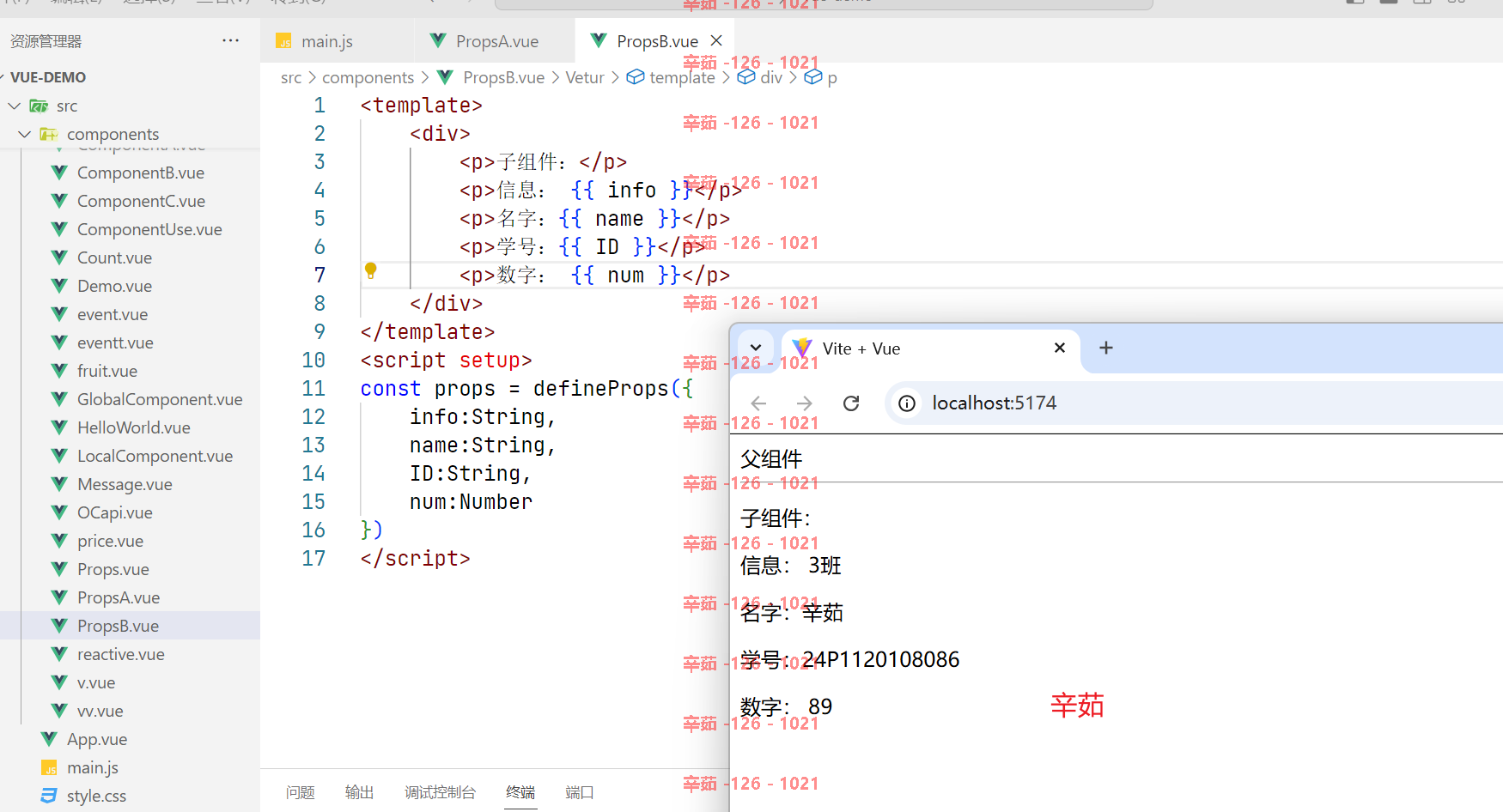Viewport: 1503px width, 812px height.
Task: Open main.js in the explorer tree
Action: pos(93,767)
